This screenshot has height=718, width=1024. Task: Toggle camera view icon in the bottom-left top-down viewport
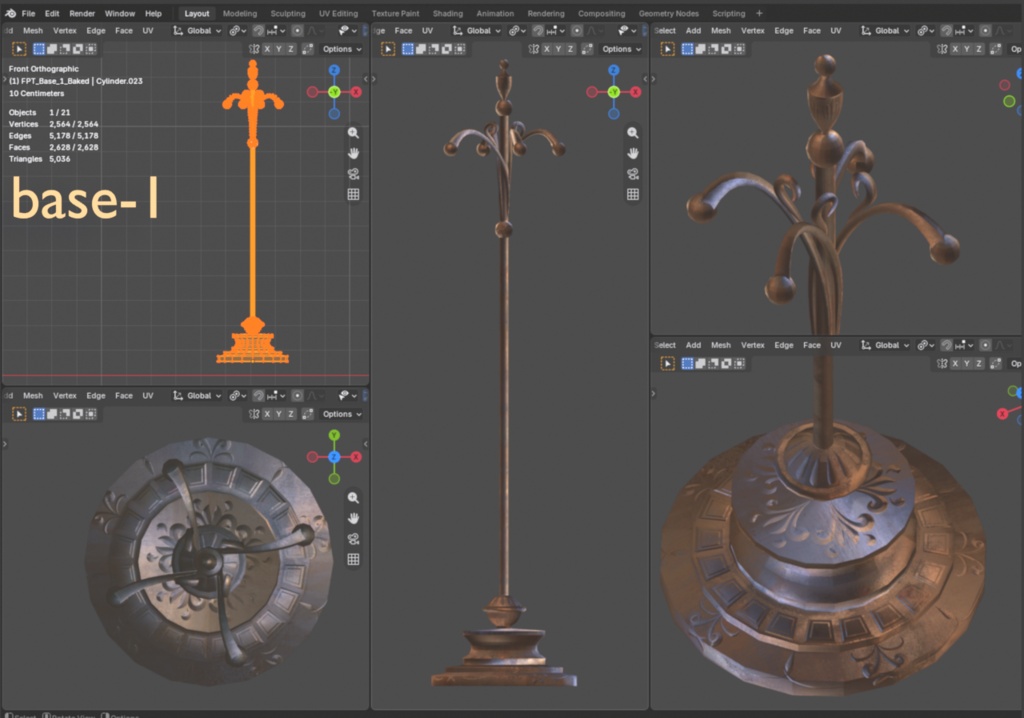click(x=353, y=539)
